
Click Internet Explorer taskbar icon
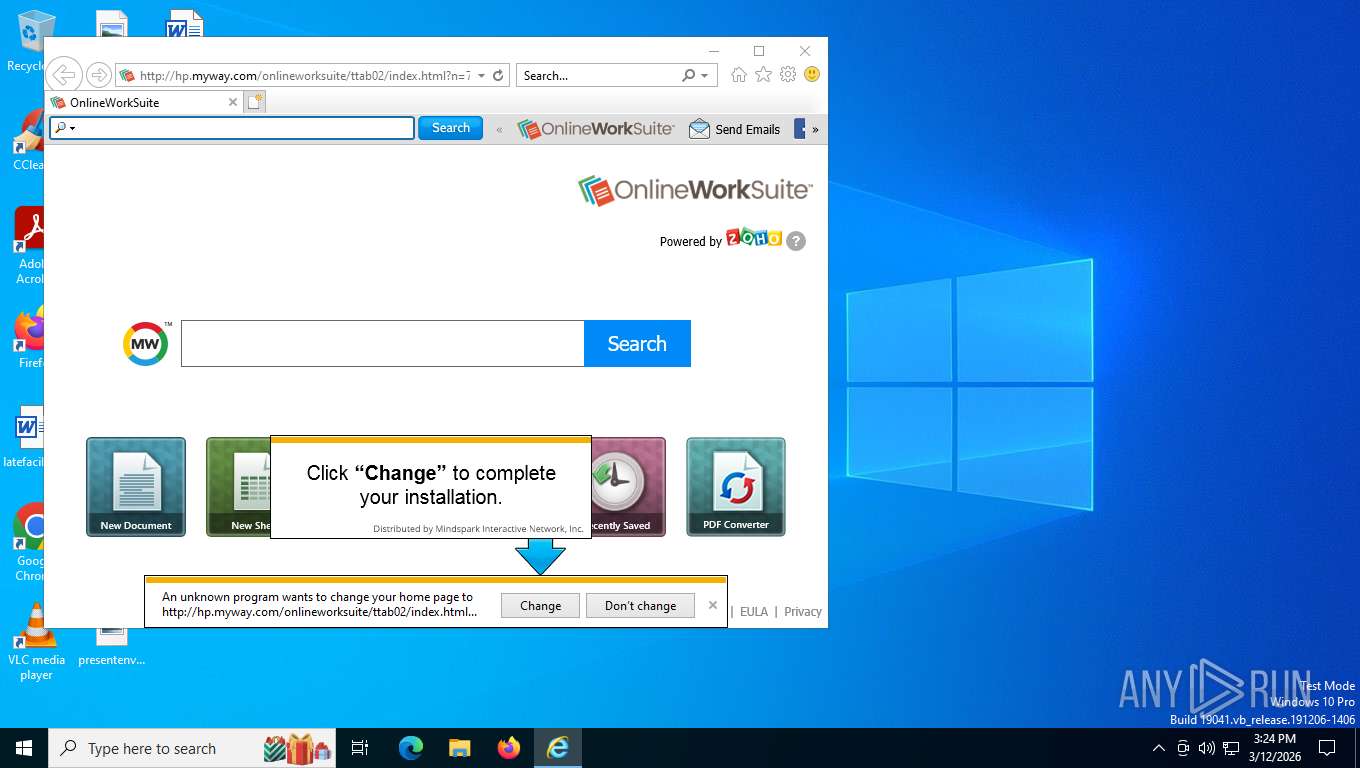(558, 748)
